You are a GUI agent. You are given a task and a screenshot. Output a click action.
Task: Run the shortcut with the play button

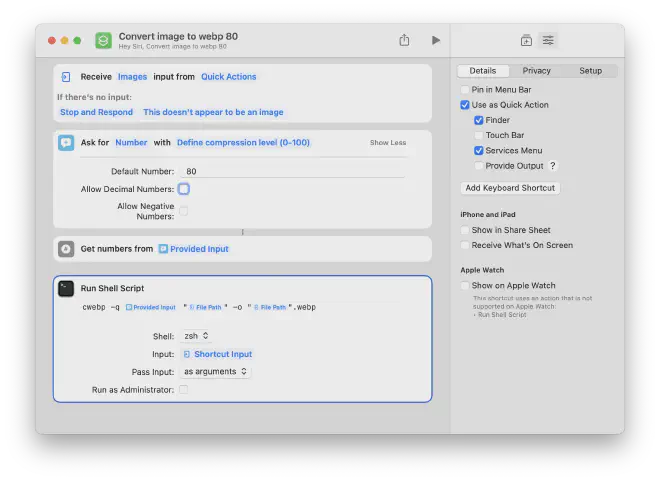click(x=436, y=40)
